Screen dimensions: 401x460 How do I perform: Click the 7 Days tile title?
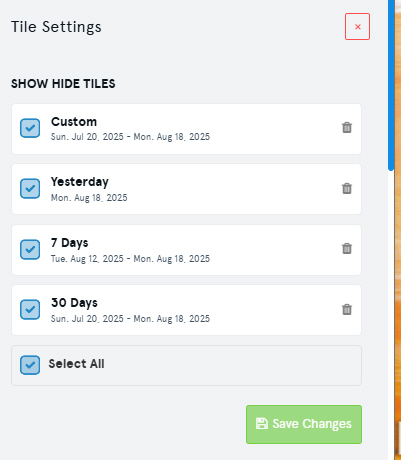click(x=70, y=243)
